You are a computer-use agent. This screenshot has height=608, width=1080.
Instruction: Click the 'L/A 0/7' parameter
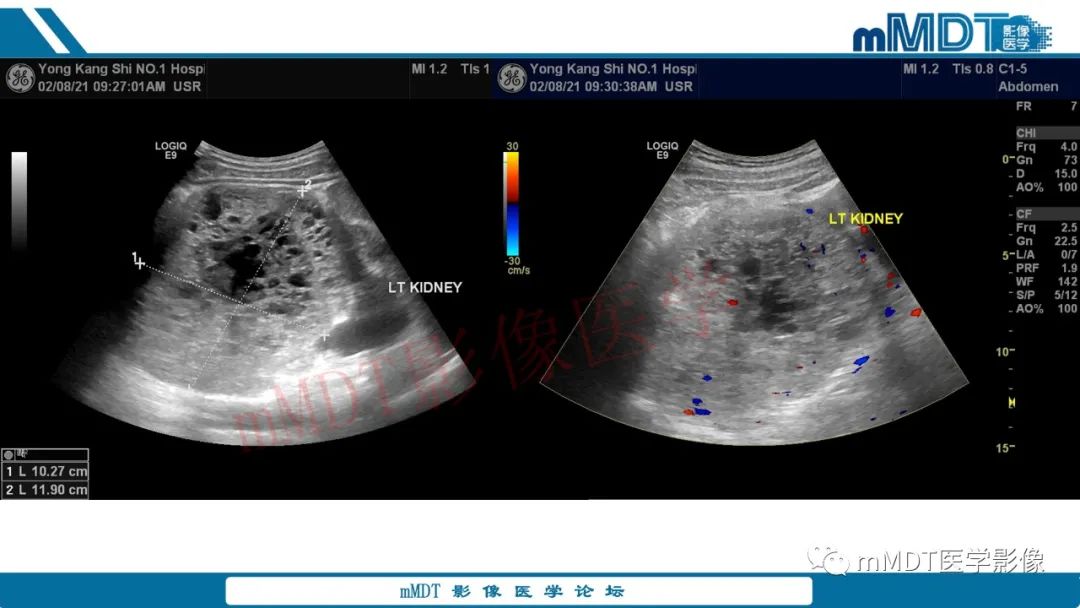[x=1046, y=254]
